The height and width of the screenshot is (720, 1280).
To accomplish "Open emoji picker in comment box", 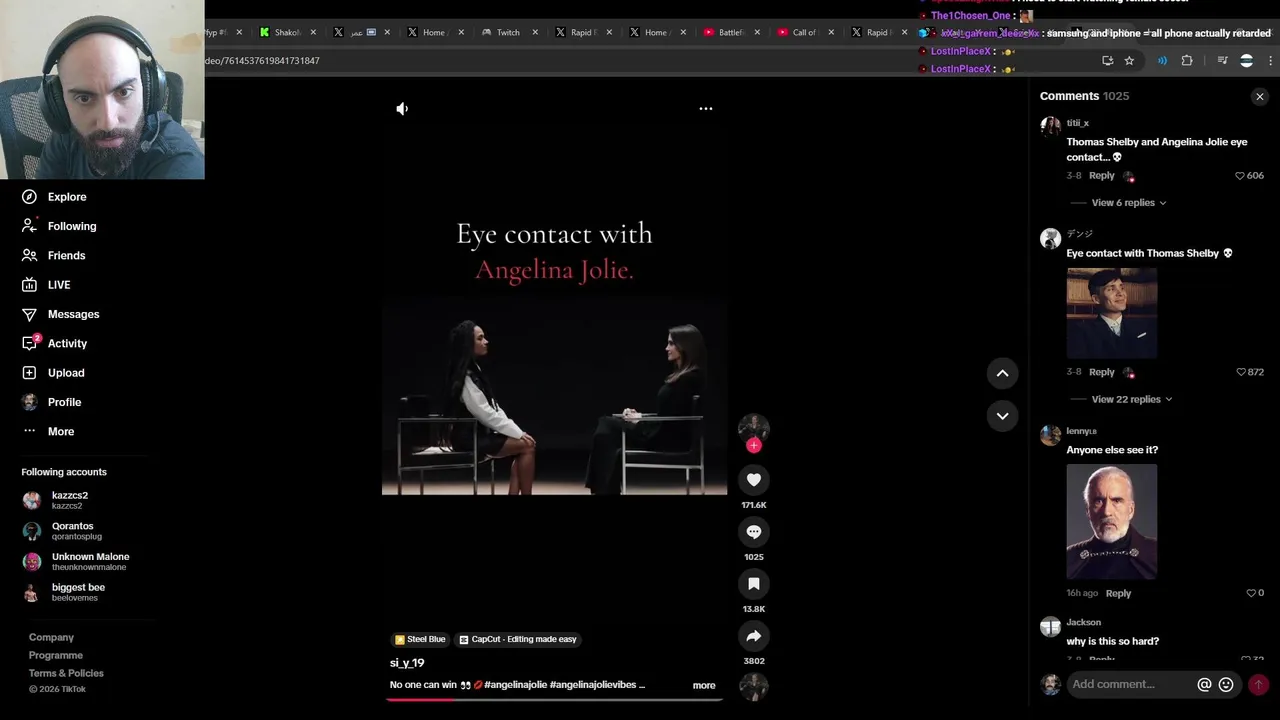I will [x=1226, y=685].
